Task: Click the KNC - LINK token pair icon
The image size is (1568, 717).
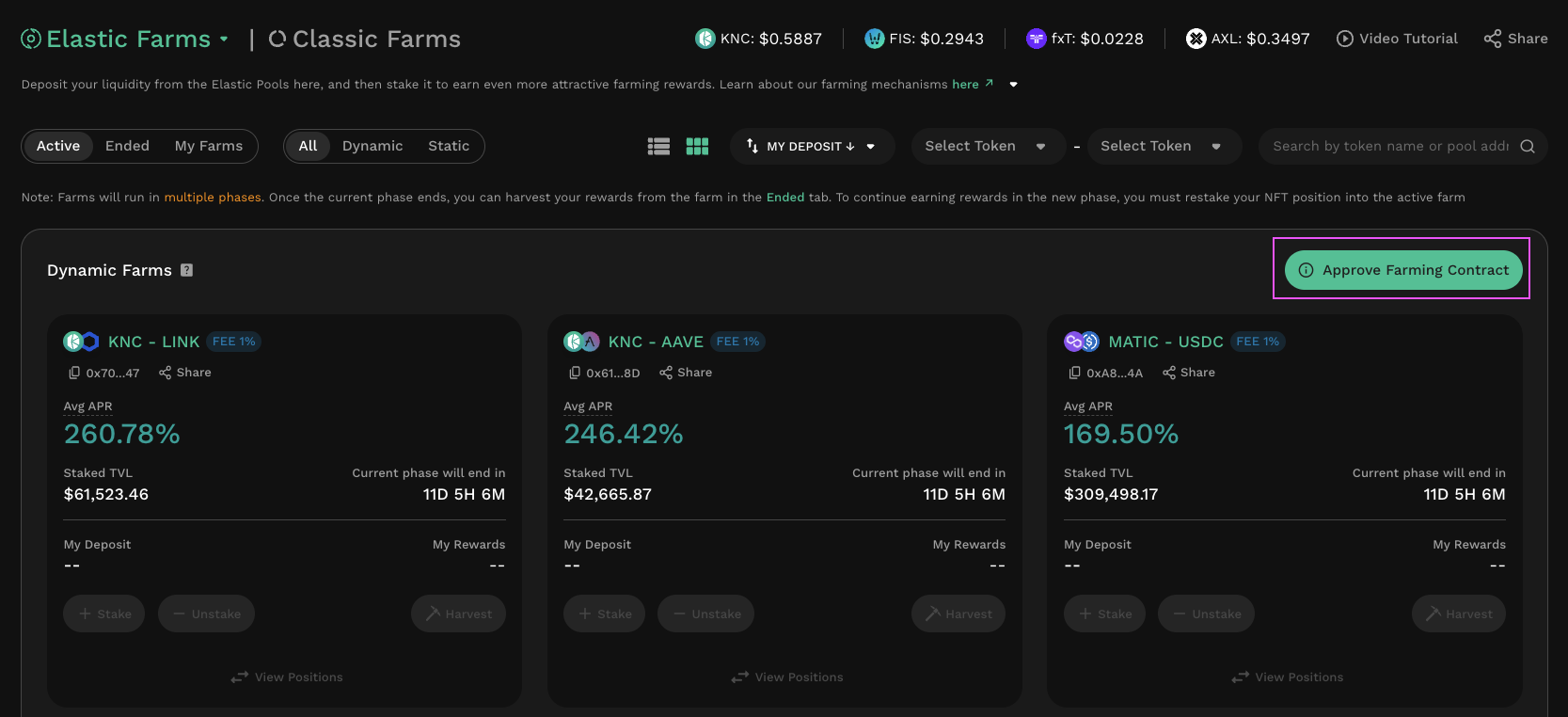Action: 81,342
